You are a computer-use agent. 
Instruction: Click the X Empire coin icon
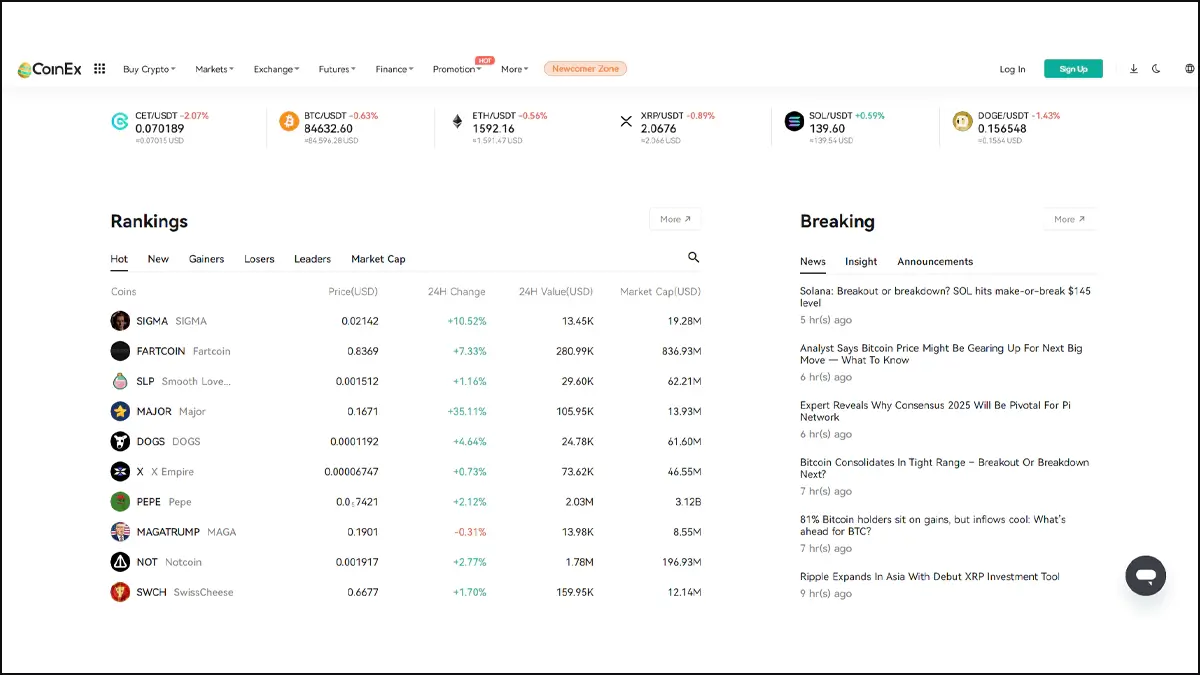[x=120, y=471]
